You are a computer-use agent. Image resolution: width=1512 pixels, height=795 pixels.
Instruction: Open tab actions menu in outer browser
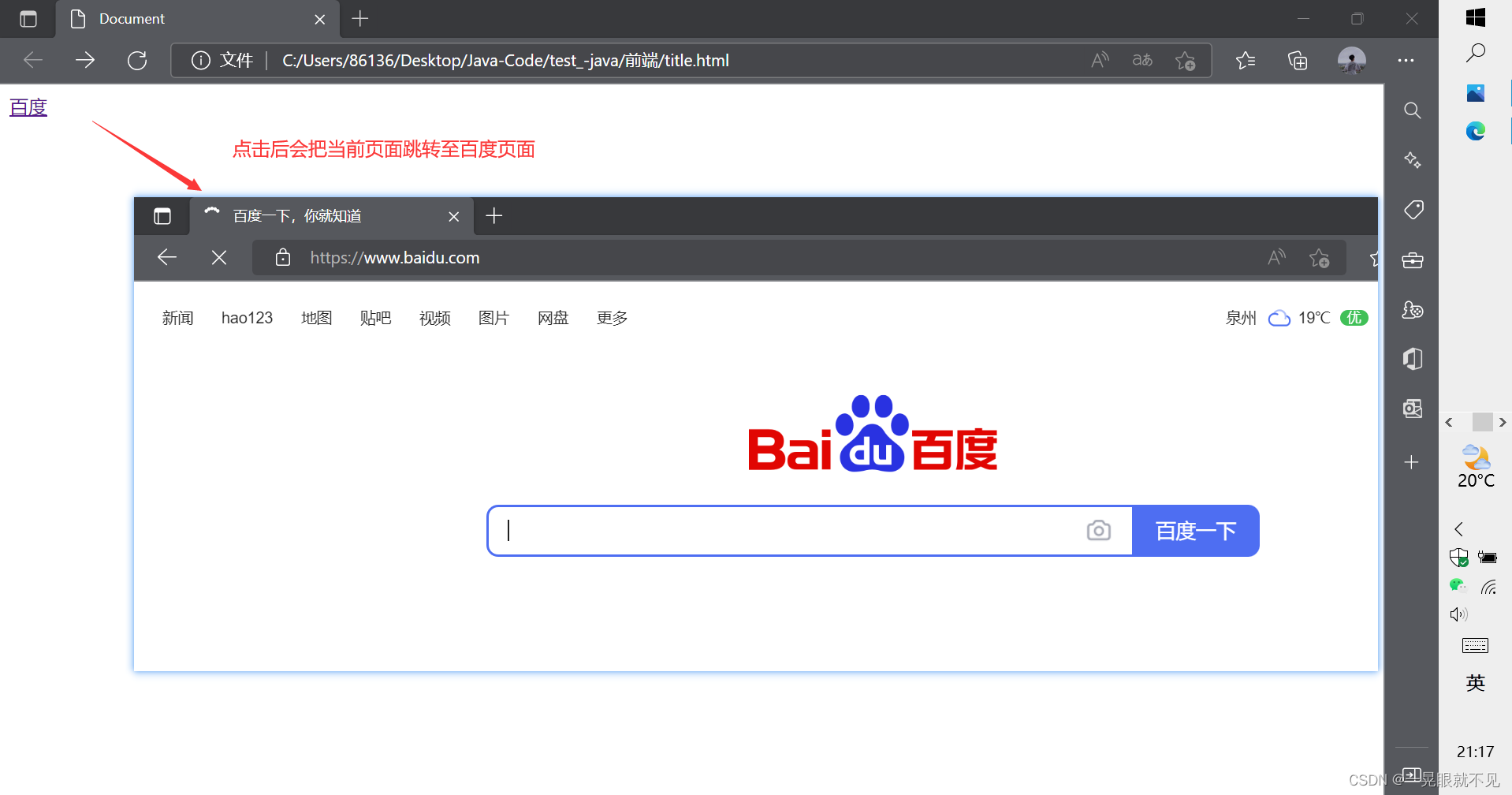(28, 19)
